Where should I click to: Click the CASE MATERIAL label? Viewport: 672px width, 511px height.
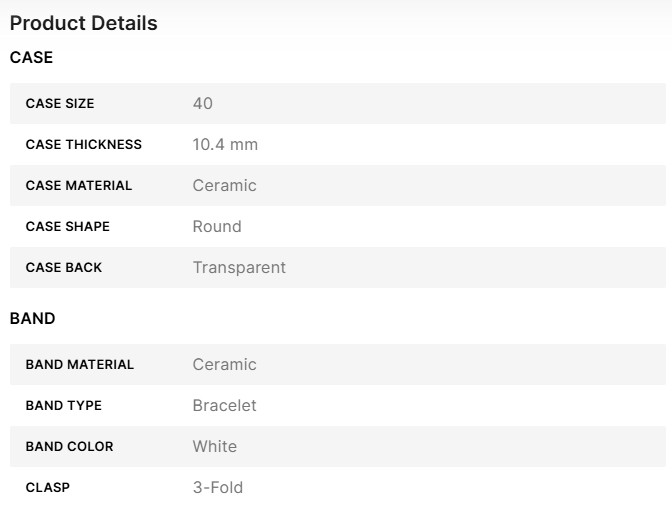79,186
